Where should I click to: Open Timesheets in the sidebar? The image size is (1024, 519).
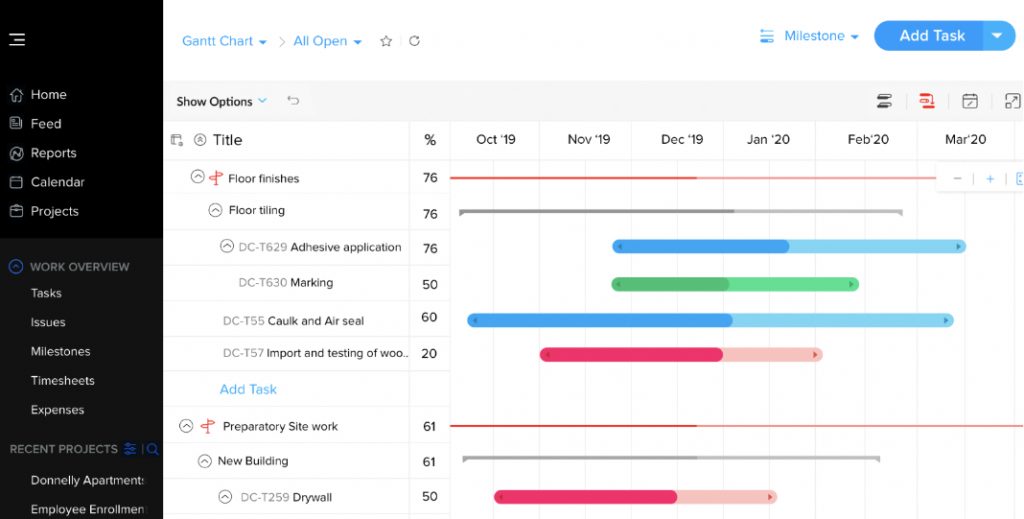click(62, 380)
